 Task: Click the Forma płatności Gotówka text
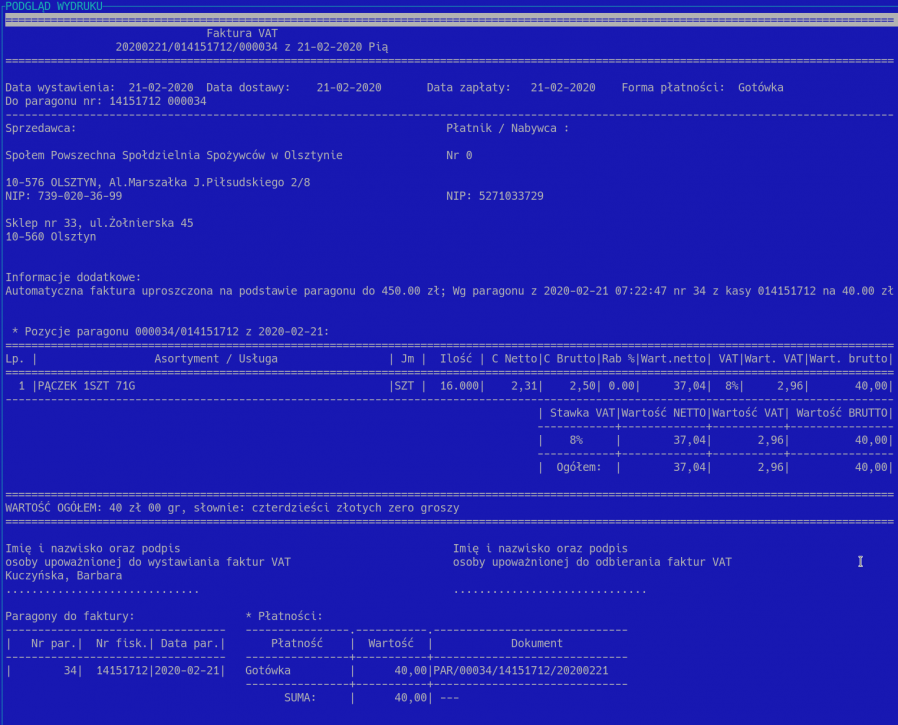tap(702, 87)
